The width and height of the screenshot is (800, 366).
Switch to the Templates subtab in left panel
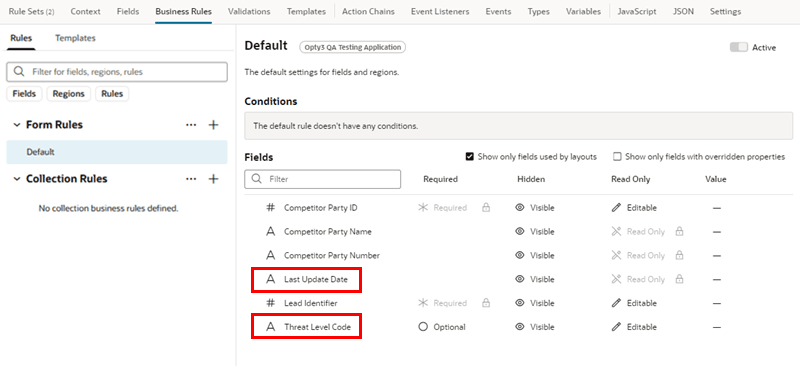[75, 38]
